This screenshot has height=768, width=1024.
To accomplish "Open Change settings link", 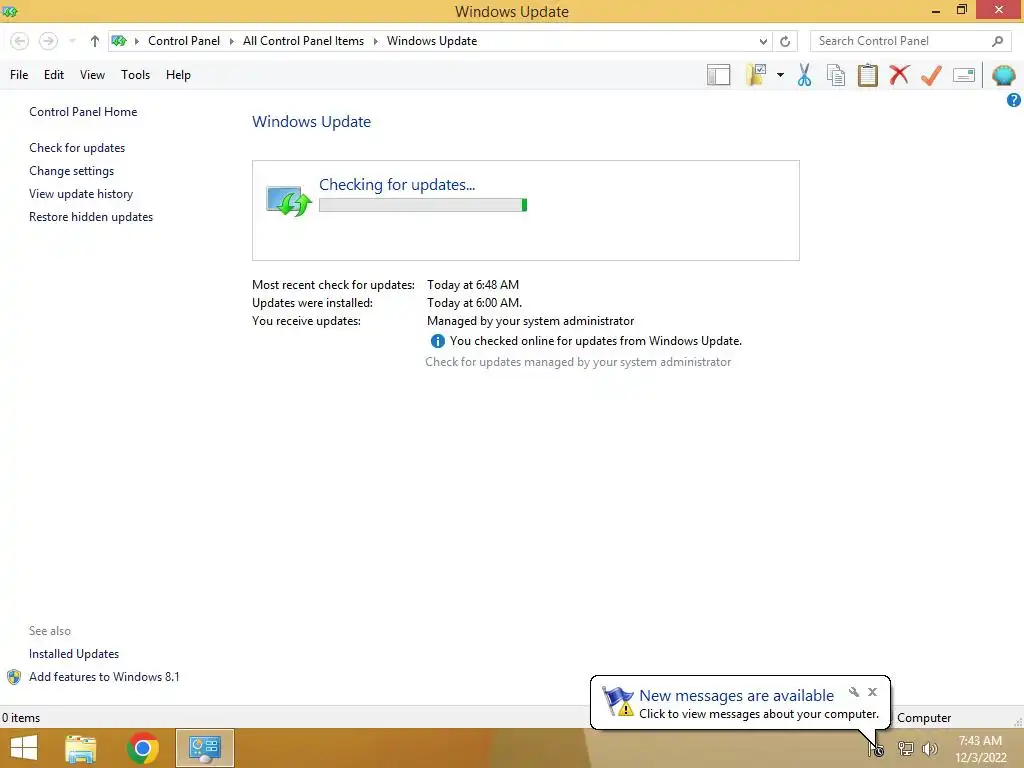I will click(71, 170).
